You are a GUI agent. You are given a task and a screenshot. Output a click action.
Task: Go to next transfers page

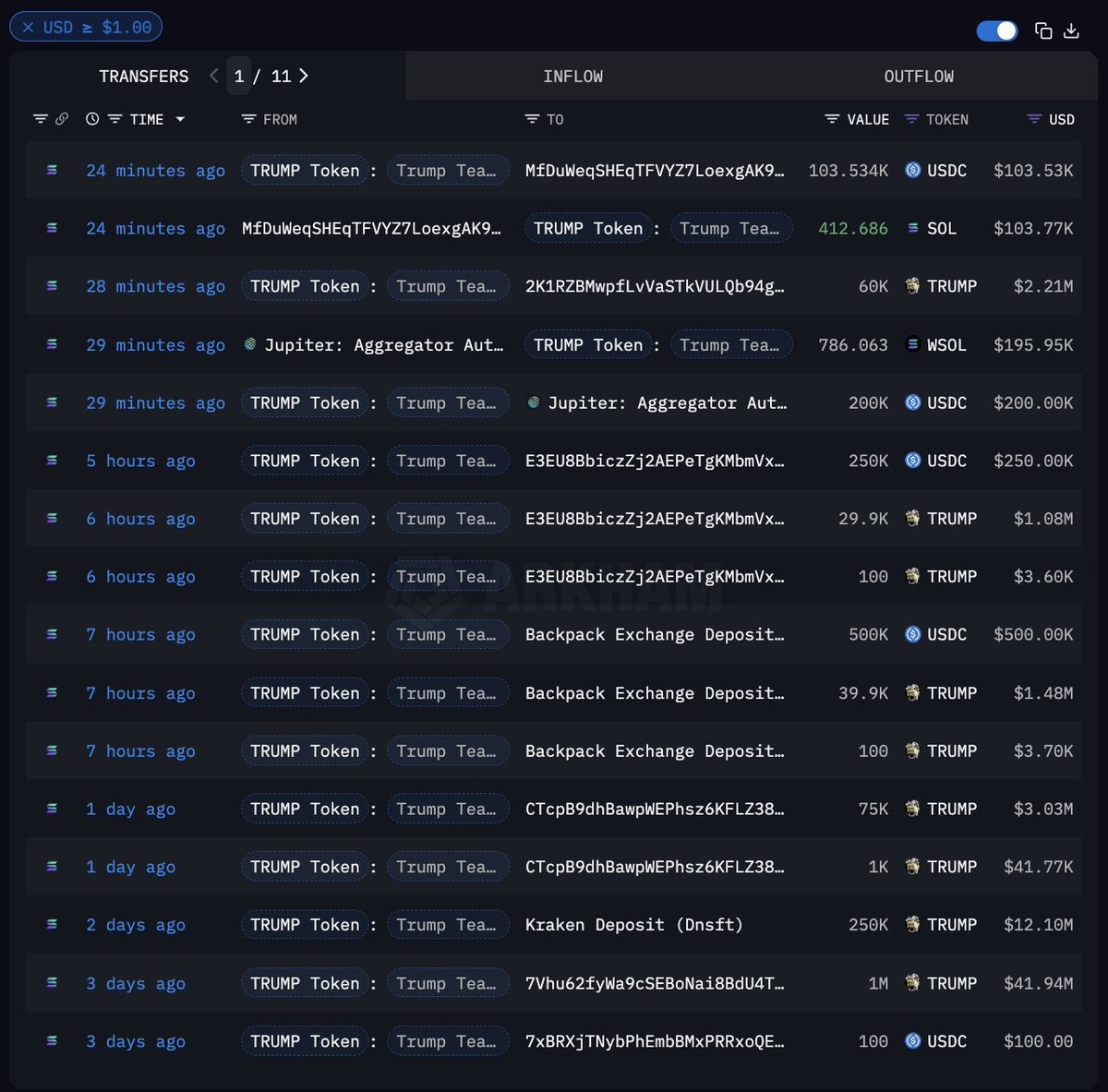304,76
